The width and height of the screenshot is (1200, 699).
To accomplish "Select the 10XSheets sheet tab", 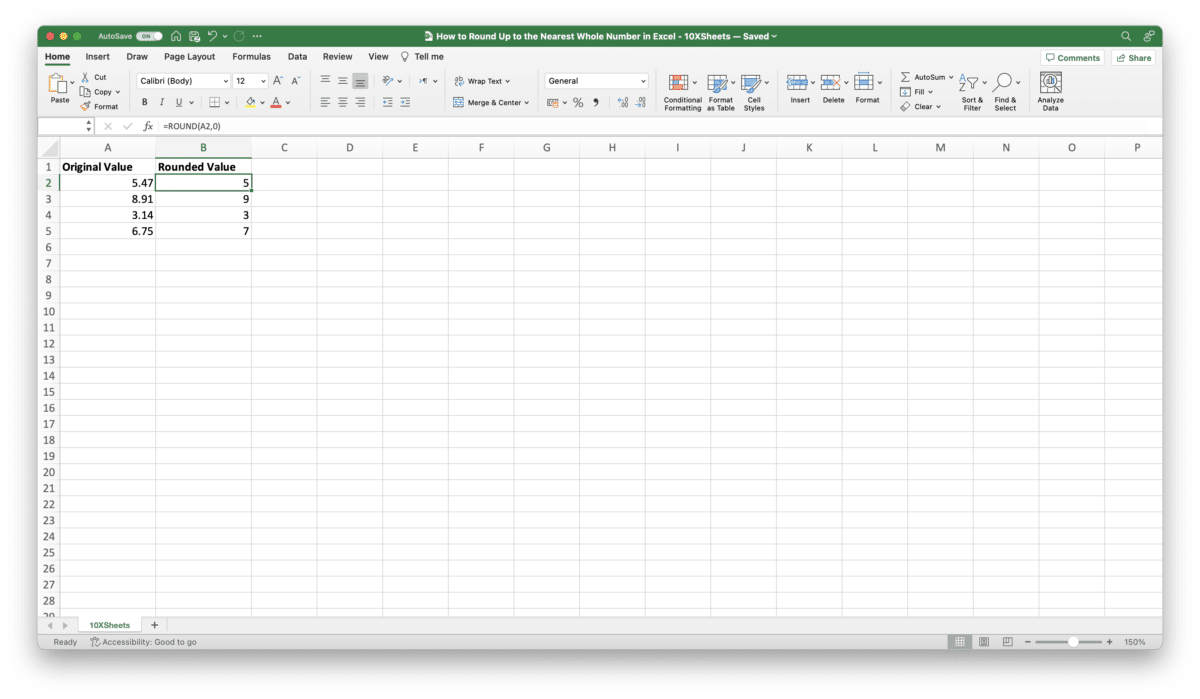I will click(x=109, y=624).
